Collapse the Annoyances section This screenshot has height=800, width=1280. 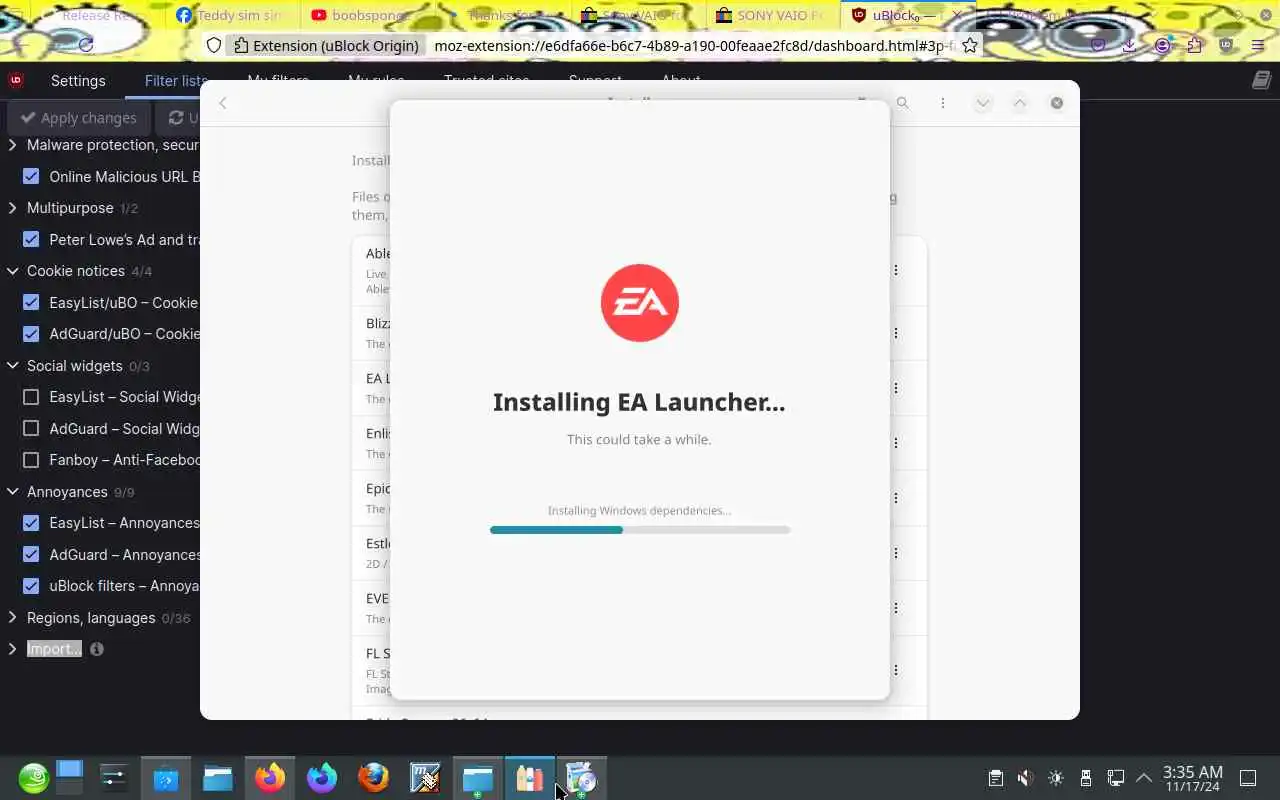tap(12, 492)
